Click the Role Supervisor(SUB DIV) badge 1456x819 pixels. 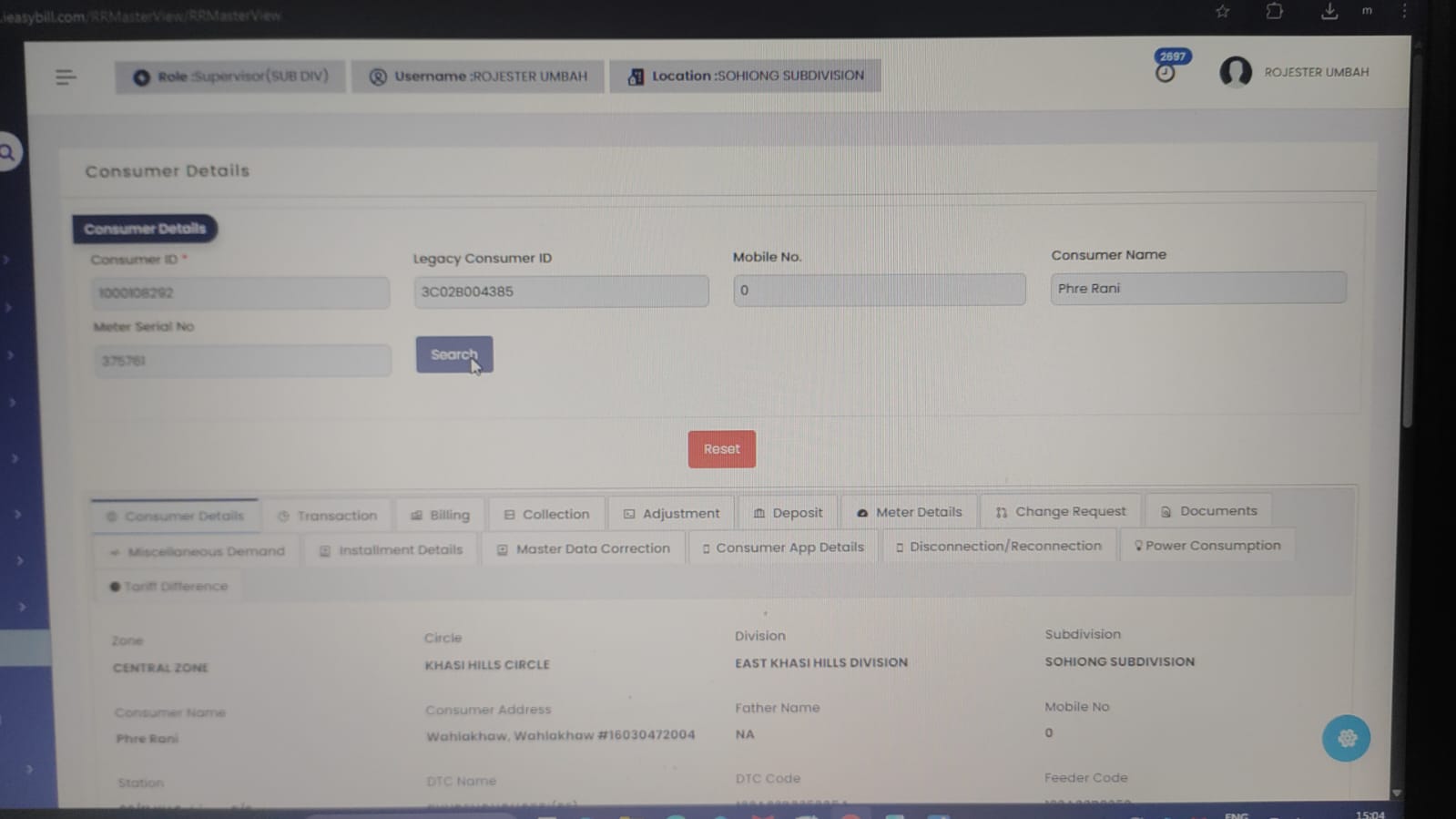point(230,77)
